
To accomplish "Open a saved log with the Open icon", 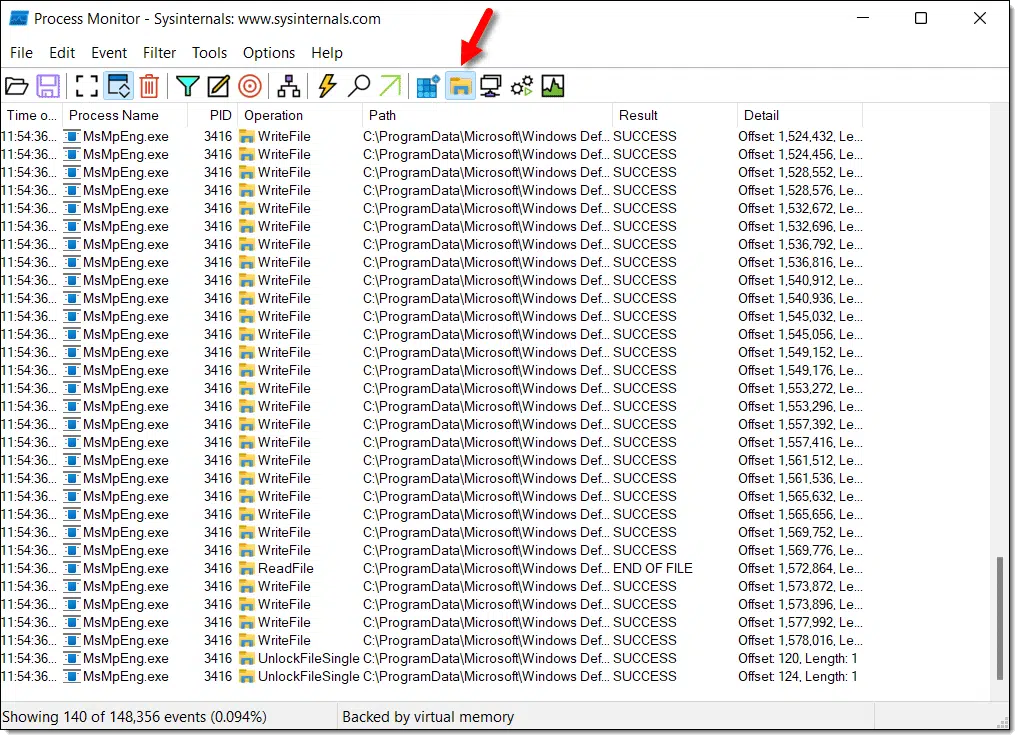I will (17, 86).
